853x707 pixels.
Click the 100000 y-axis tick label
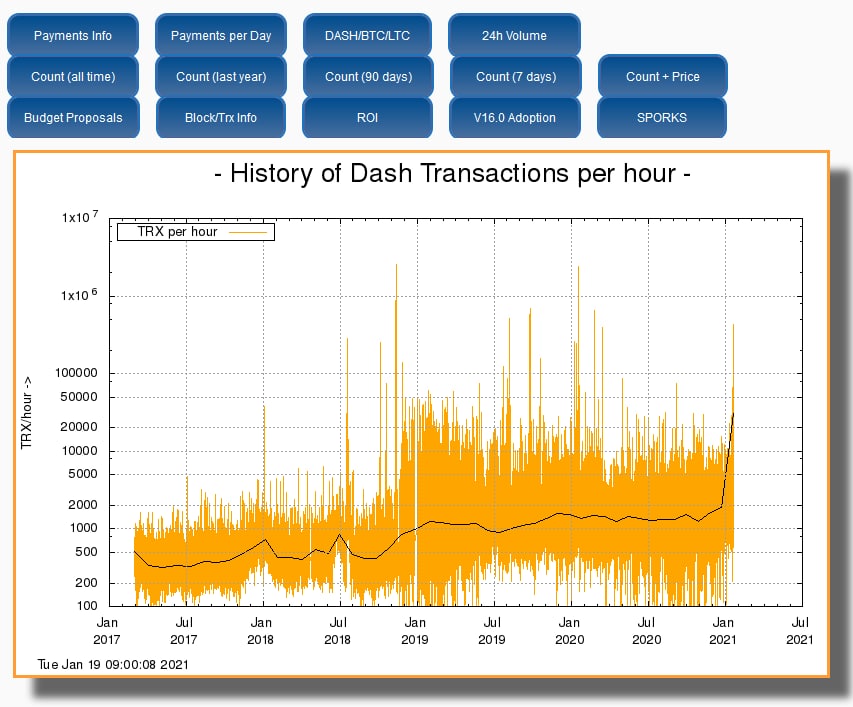(76, 373)
